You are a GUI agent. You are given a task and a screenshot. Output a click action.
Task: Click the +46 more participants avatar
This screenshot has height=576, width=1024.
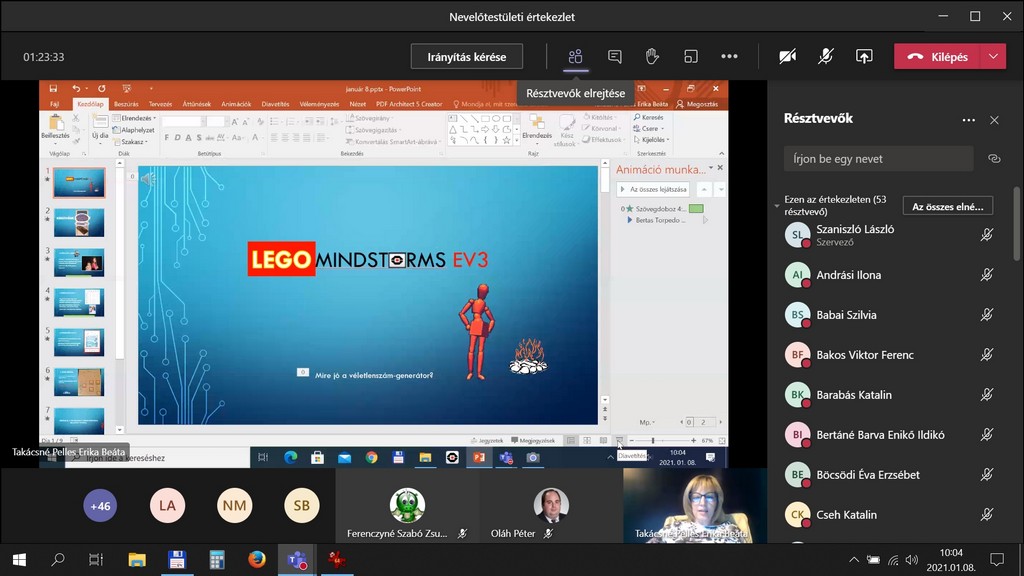100,505
